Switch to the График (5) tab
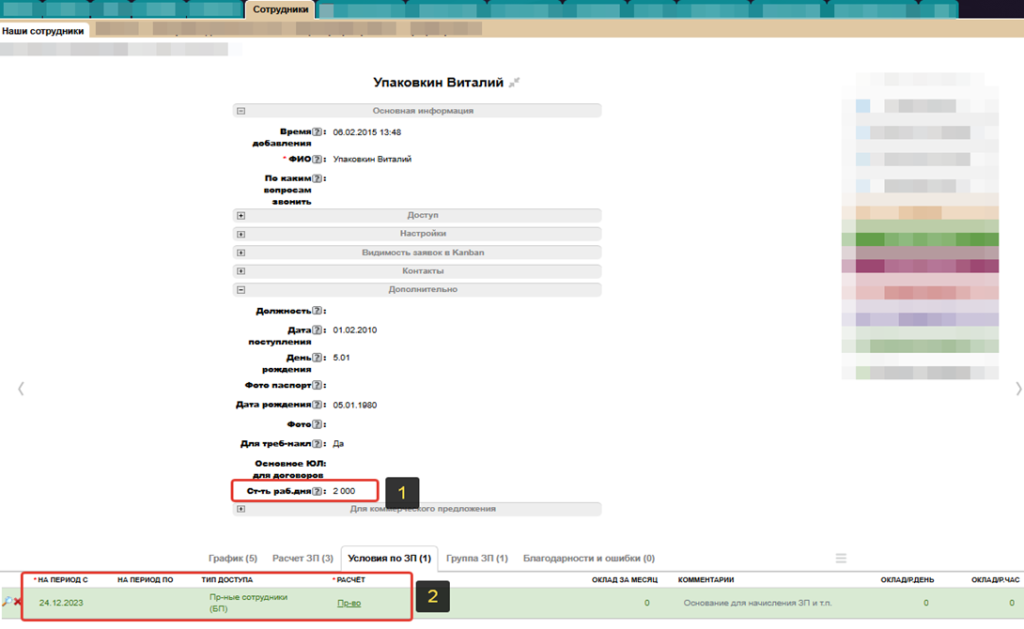The height and width of the screenshot is (629, 1024). coord(232,558)
